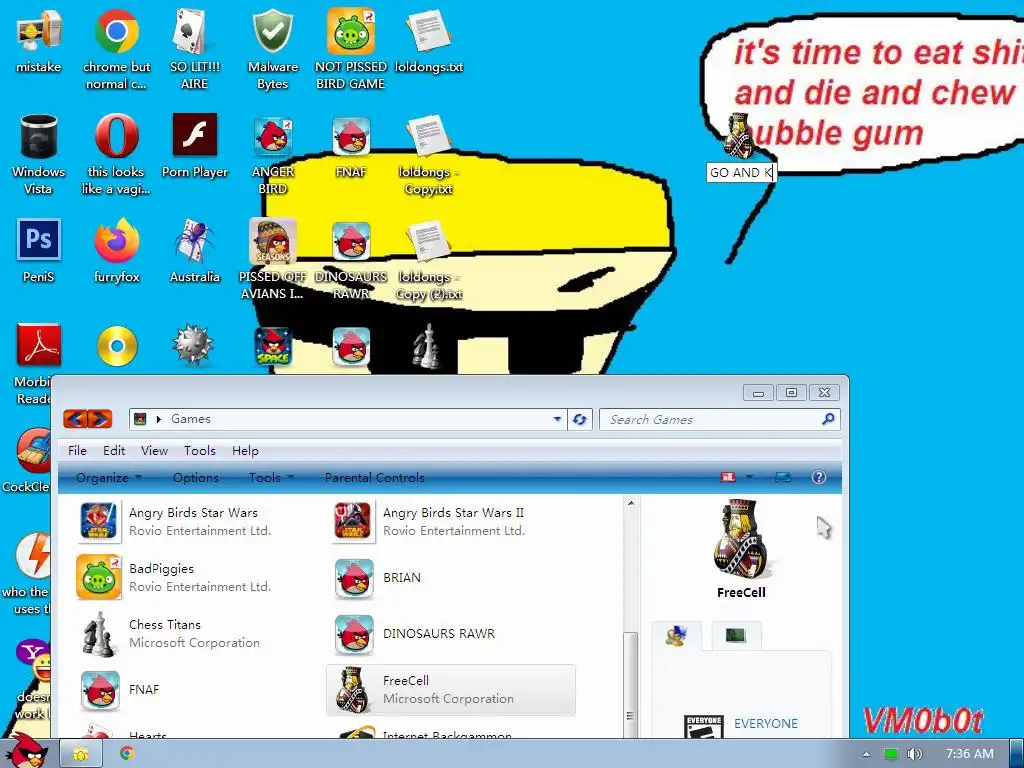Select the Flash 'Porn Player' desktop icon
The image size is (1024, 768).
click(195, 146)
